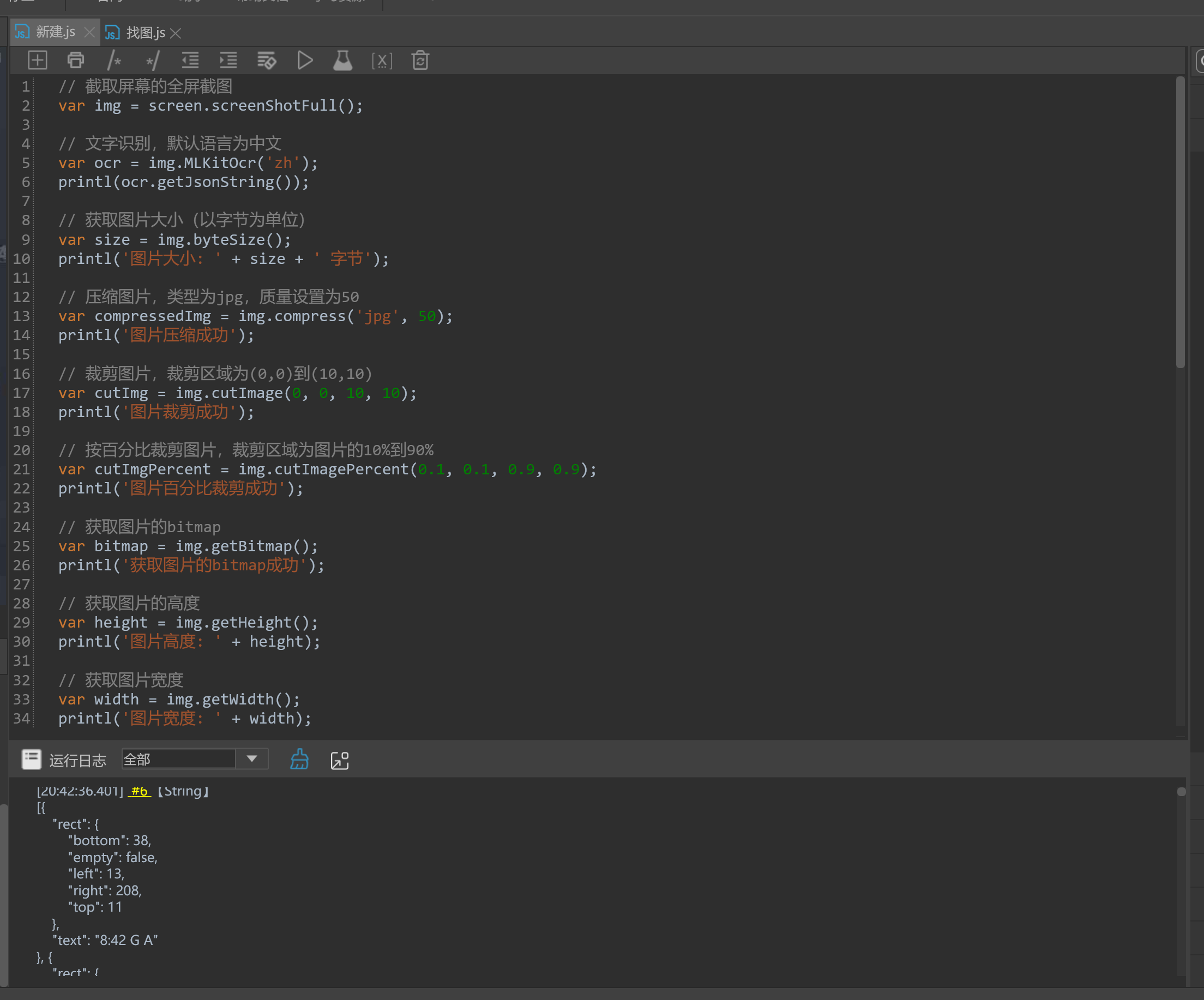Click the log line '"right": 208,'
Screen dimensions: 1204x1000
[105, 890]
